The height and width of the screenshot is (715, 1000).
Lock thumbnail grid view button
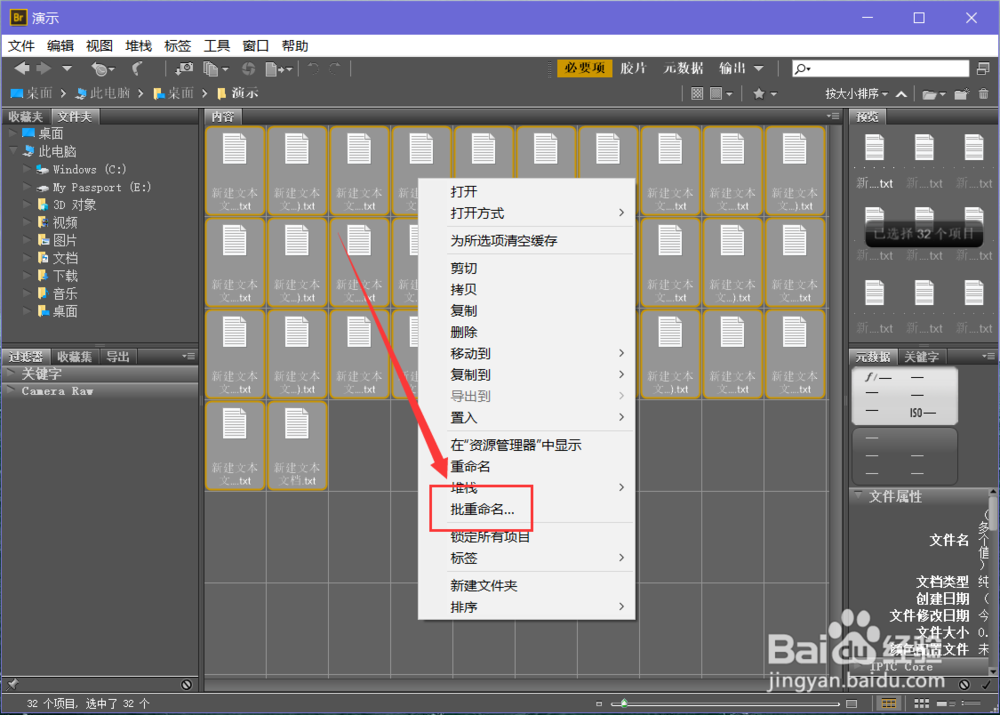coord(888,704)
